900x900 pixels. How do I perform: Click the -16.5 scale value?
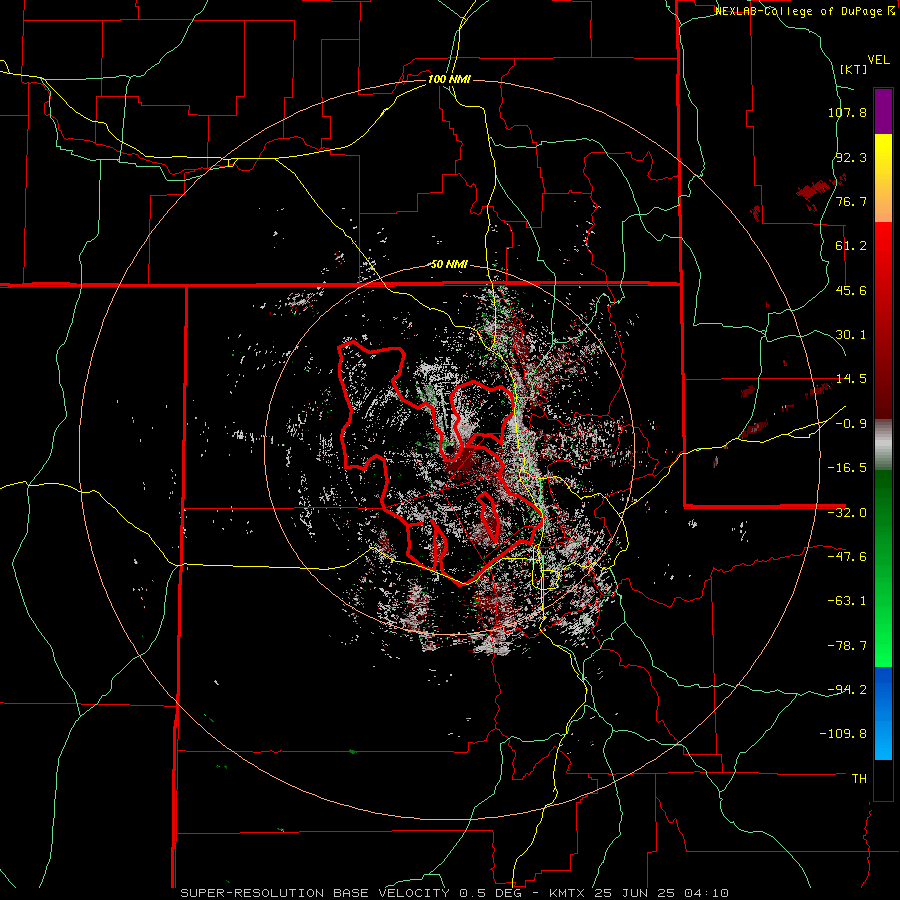[847, 468]
